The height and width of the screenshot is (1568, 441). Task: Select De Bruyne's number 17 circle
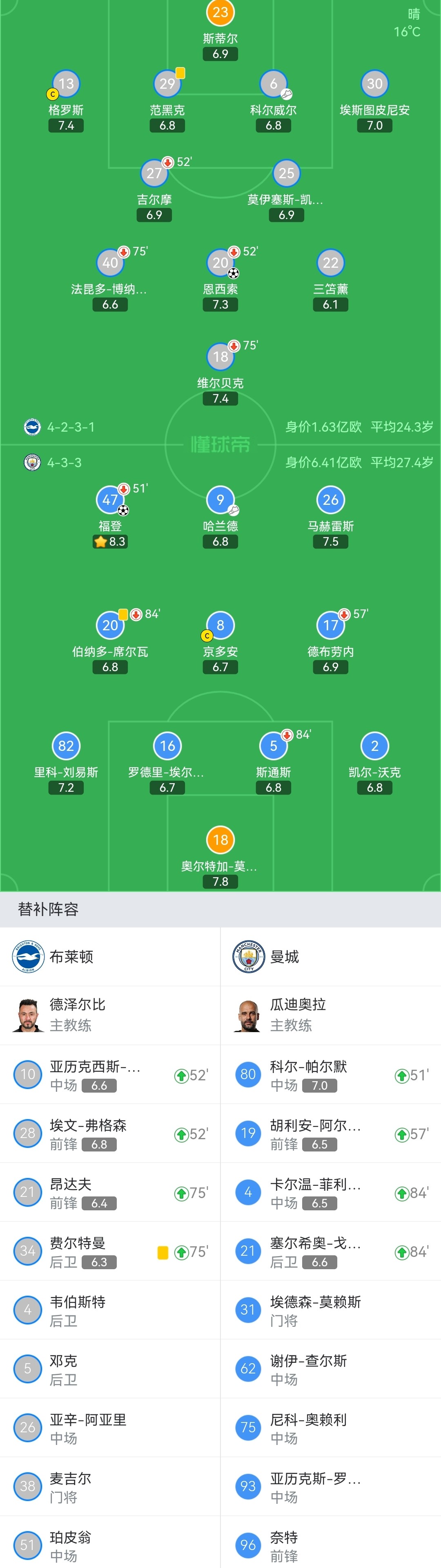click(x=330, y=625)
